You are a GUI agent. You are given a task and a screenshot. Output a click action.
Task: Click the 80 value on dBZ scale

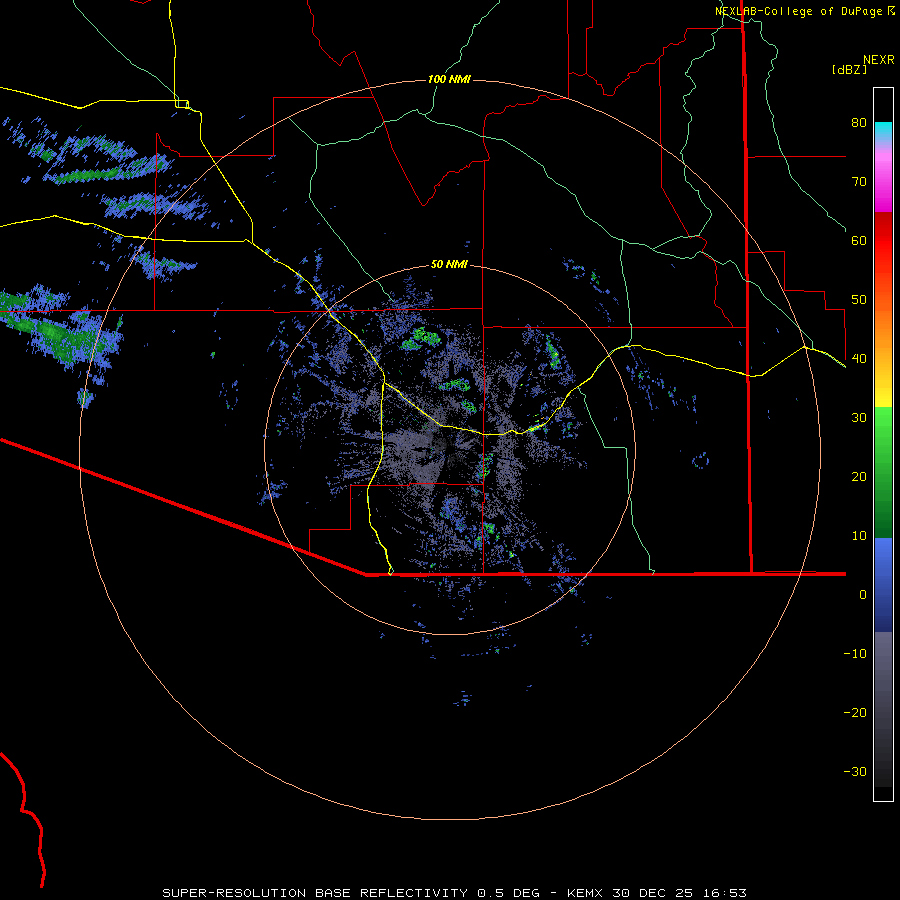[859, 123]
